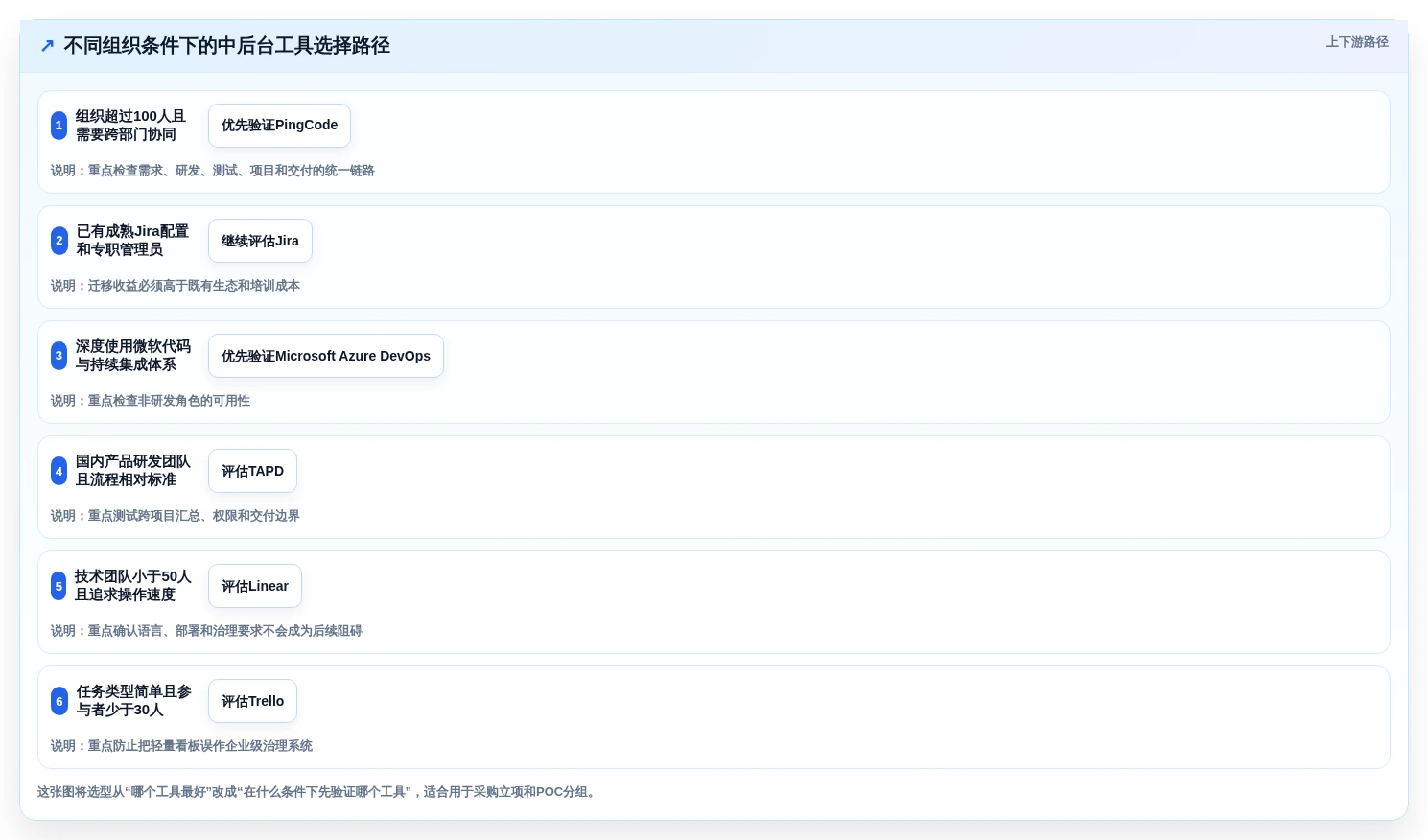Click the step 1 number badge

pos(59,126)
